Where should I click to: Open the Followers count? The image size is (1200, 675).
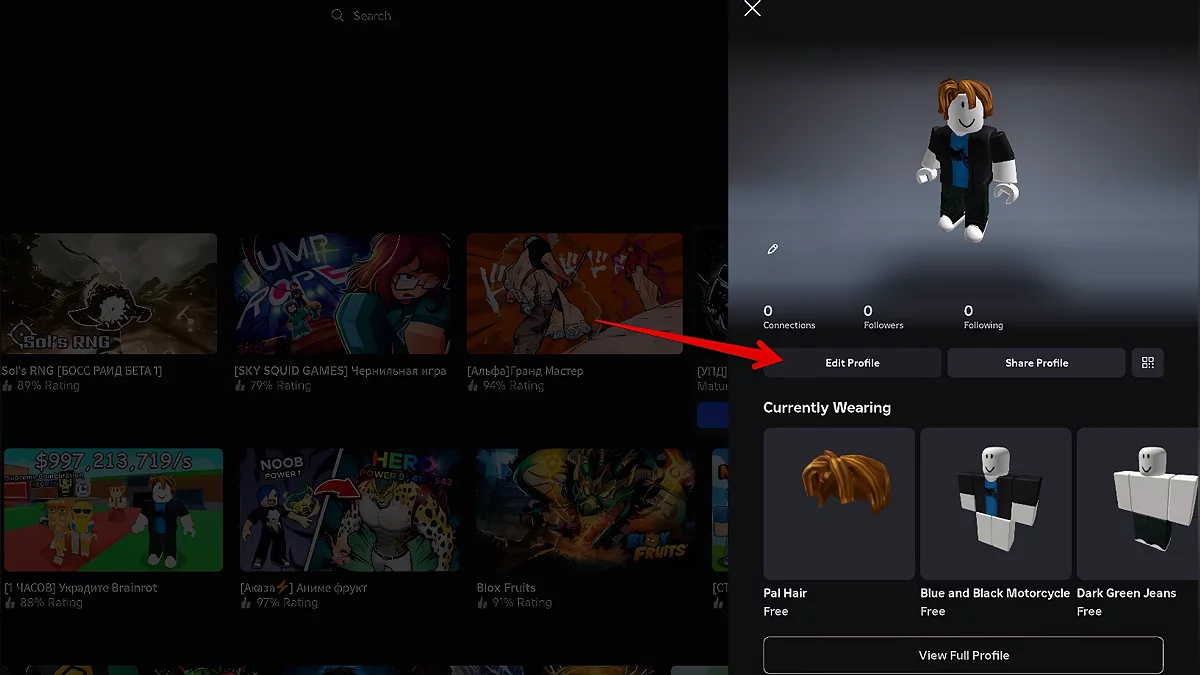[x=883, y=317]
